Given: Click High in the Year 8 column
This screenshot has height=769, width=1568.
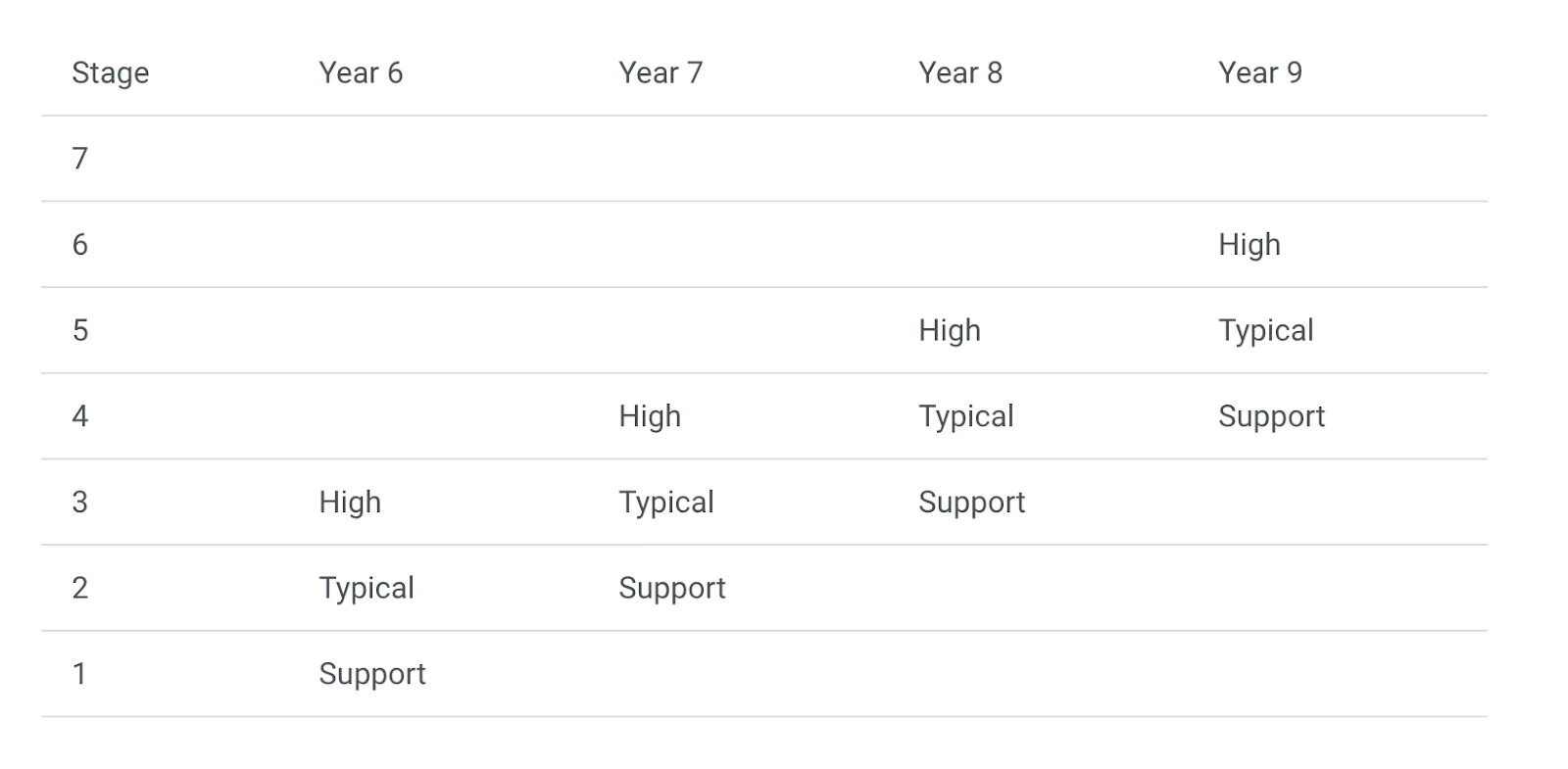Looking at the screenshot, I should click(950, 331).
